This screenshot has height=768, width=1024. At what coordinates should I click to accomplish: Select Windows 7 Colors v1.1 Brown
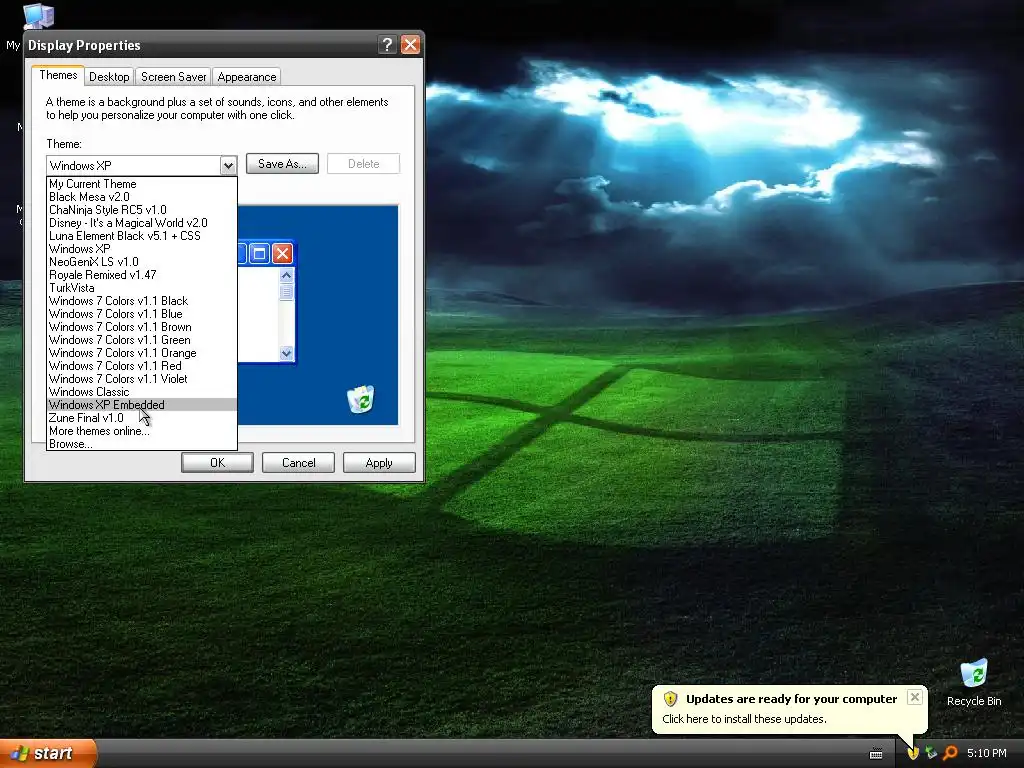tap(142, 327)
